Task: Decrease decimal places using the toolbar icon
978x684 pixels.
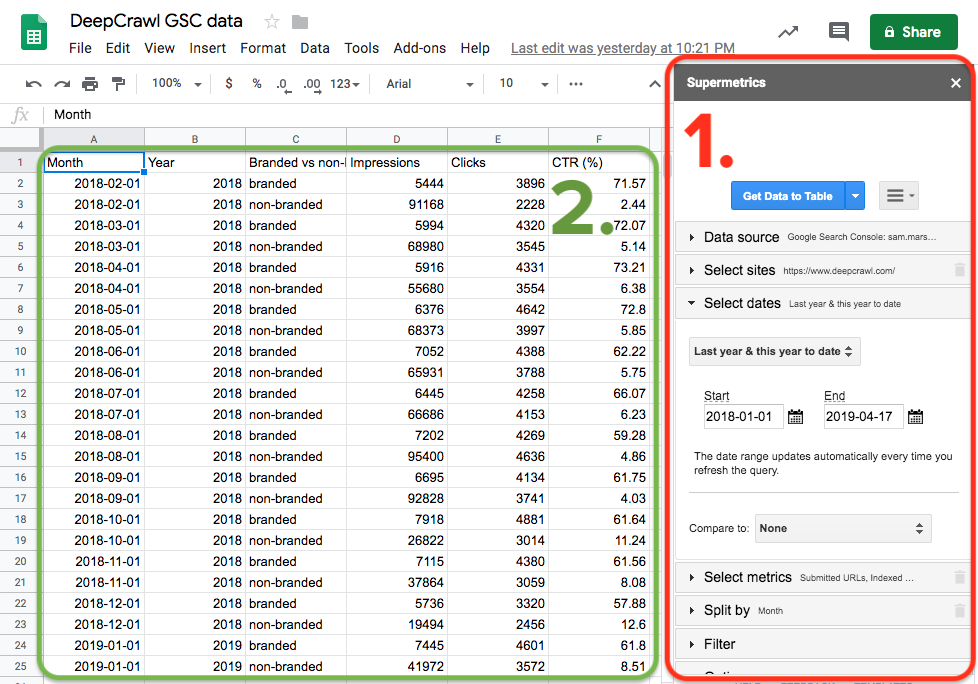Action: pyautogui.click(x=283, y=83)
